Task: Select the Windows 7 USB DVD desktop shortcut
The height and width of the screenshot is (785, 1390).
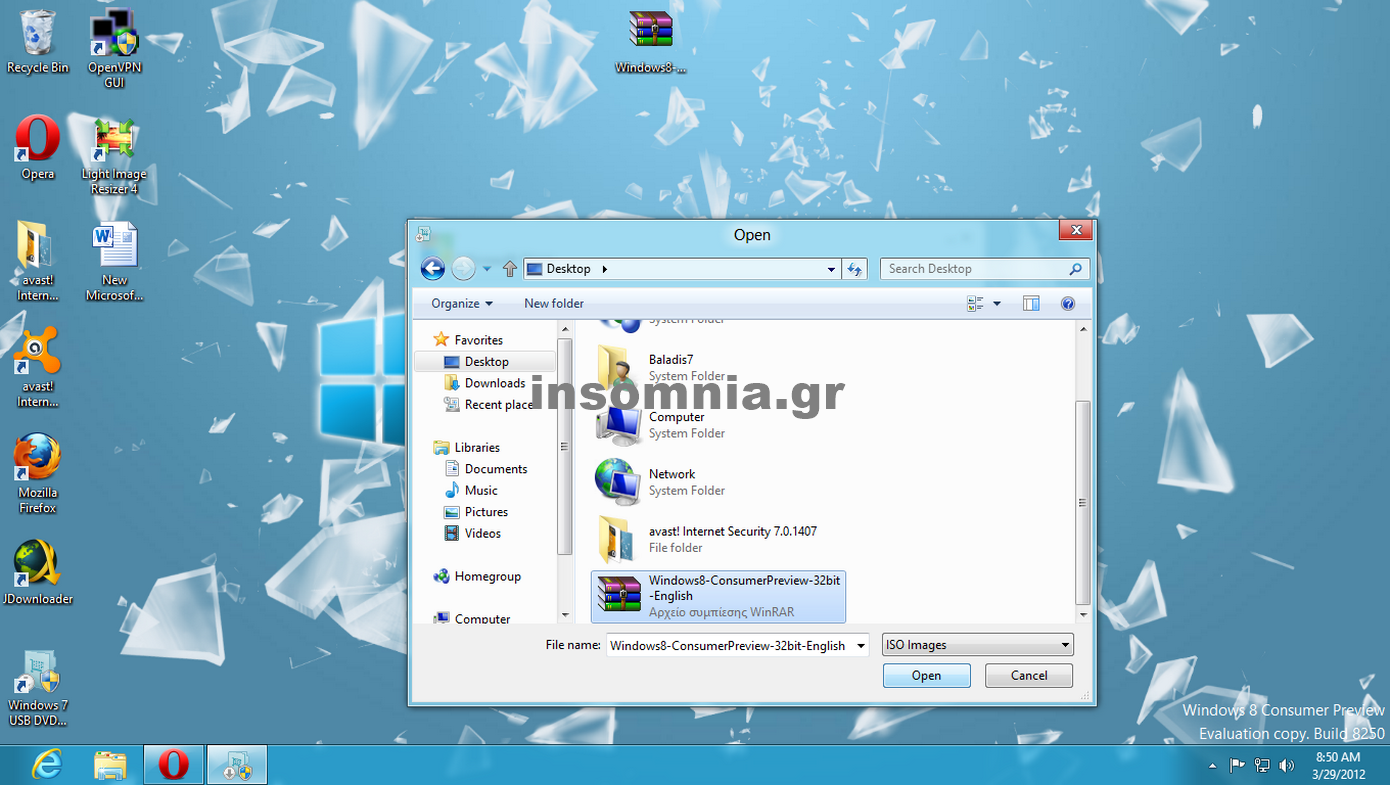Action: (x=38, y=688)
